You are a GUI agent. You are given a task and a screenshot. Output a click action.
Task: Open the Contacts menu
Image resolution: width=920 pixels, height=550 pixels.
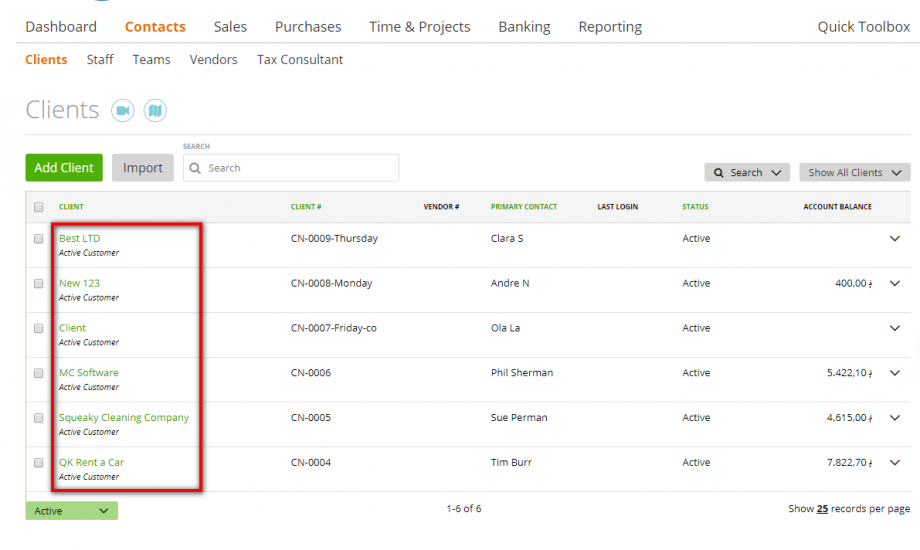click(x=155, y=27)
